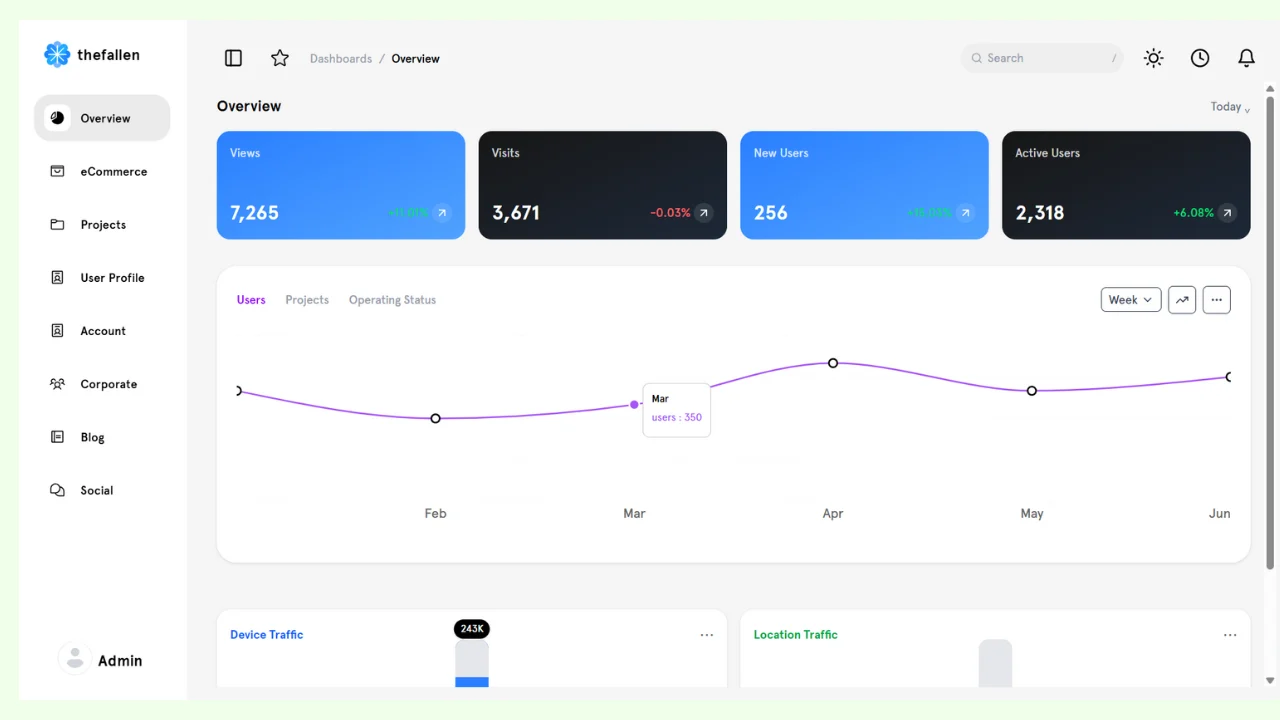Click the search magnifier icon
This screenshot has width=1280, height=720.
[977, 58]
